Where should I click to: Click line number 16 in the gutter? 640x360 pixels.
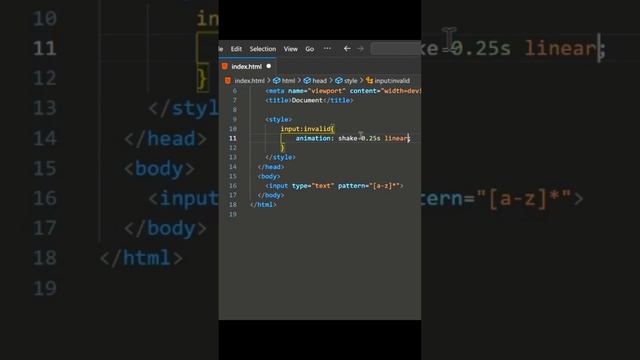[233, 186]
